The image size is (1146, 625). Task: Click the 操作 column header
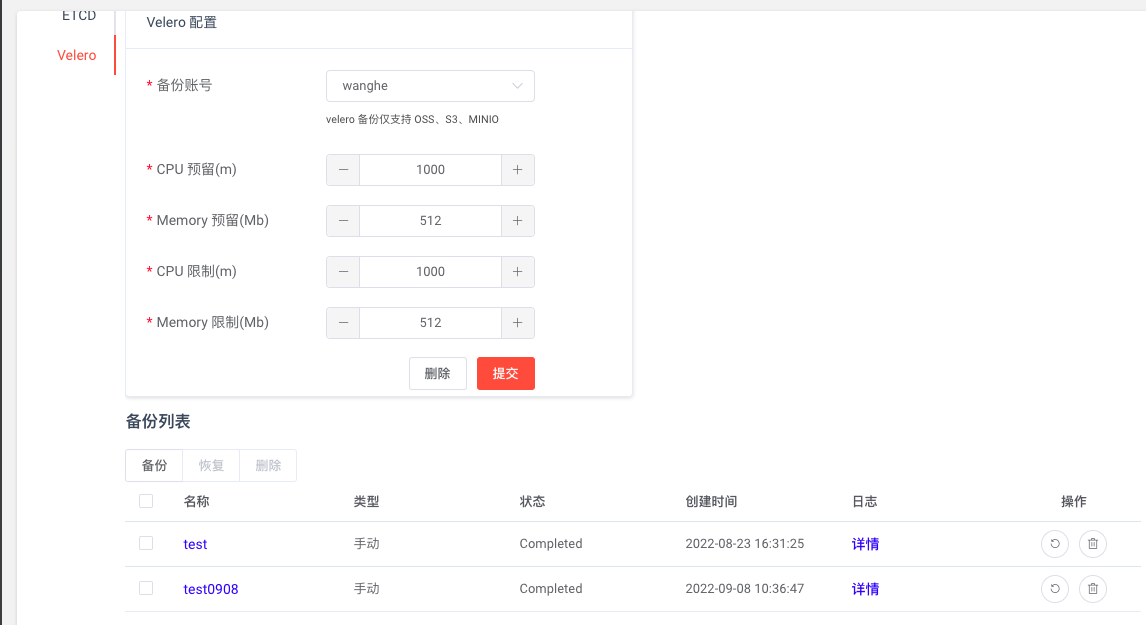click(x=1074, y=501)
